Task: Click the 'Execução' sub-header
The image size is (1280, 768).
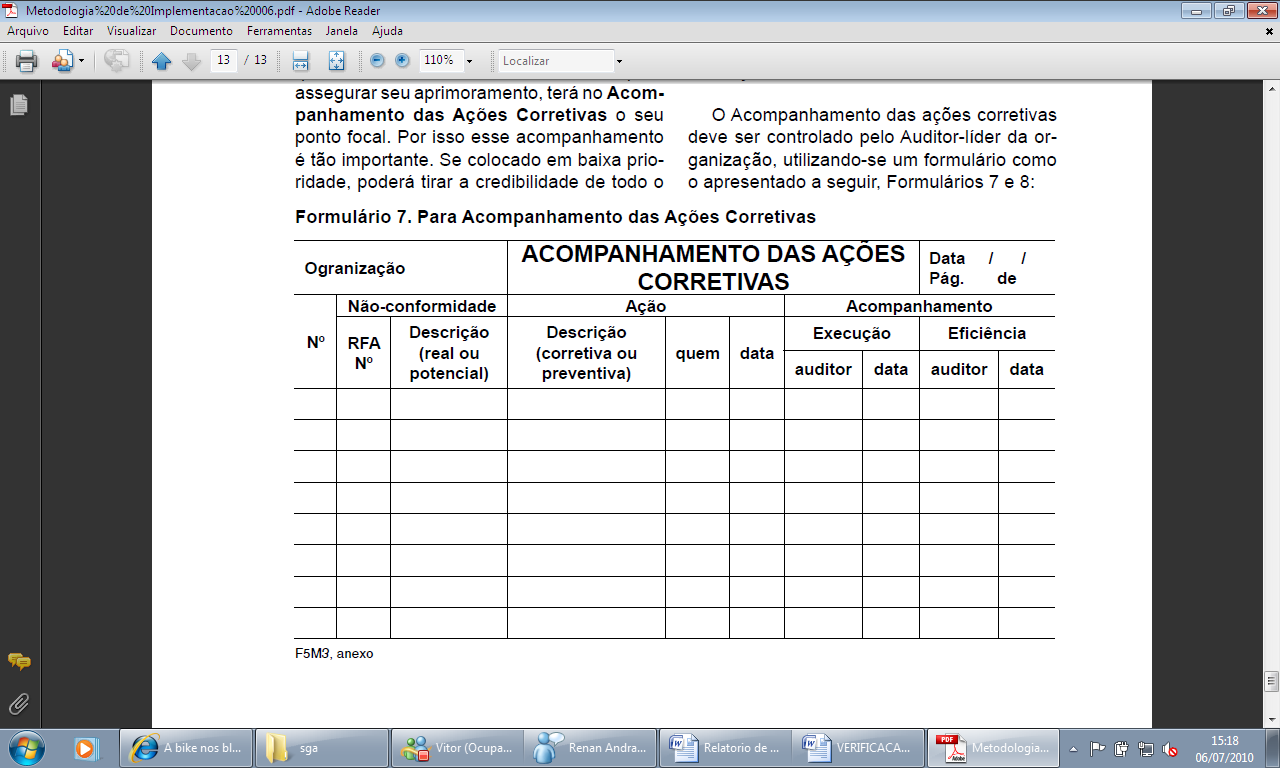Action: click(x=852, y=333)
